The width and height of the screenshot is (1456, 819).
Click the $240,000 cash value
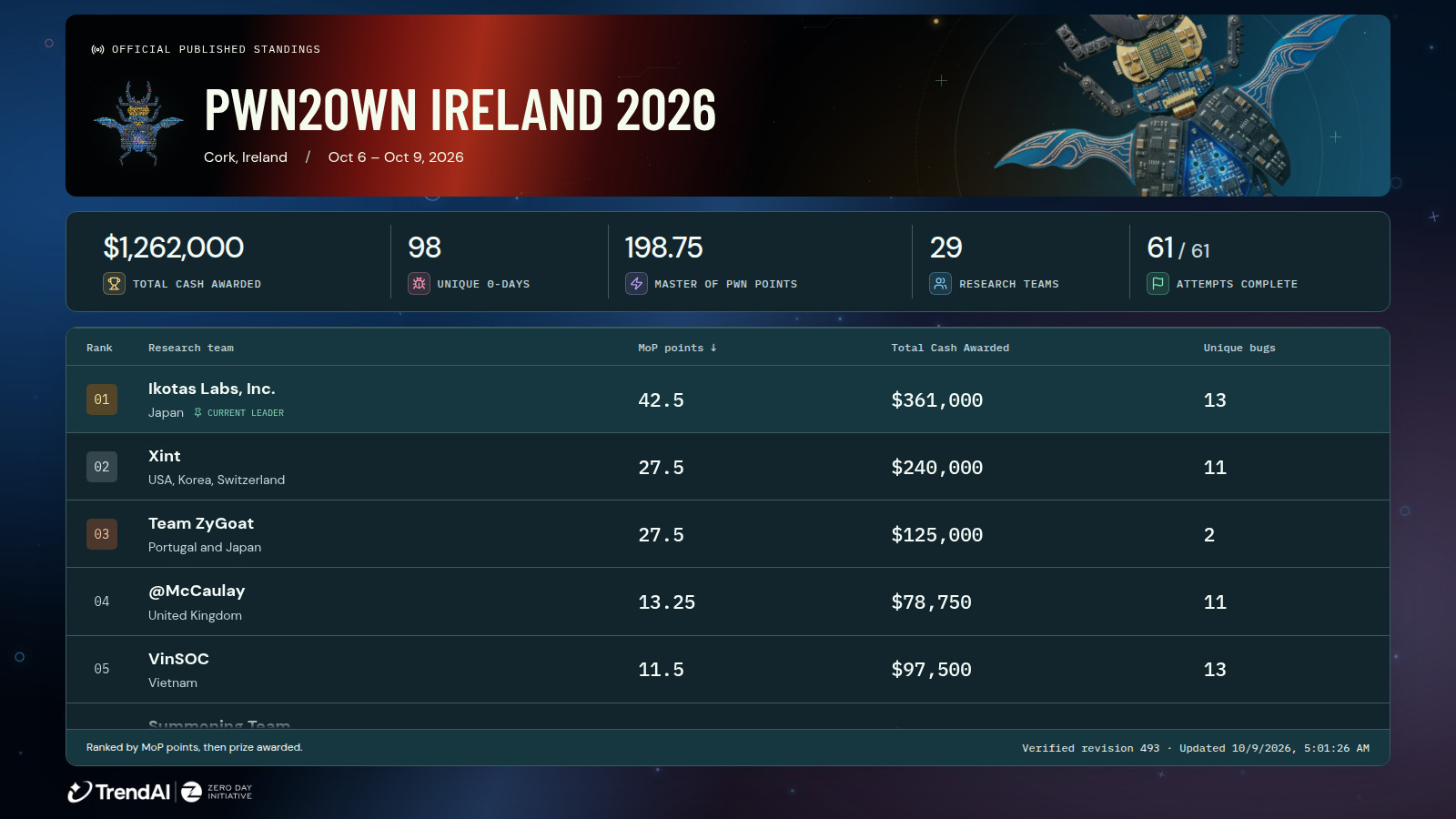937,468
